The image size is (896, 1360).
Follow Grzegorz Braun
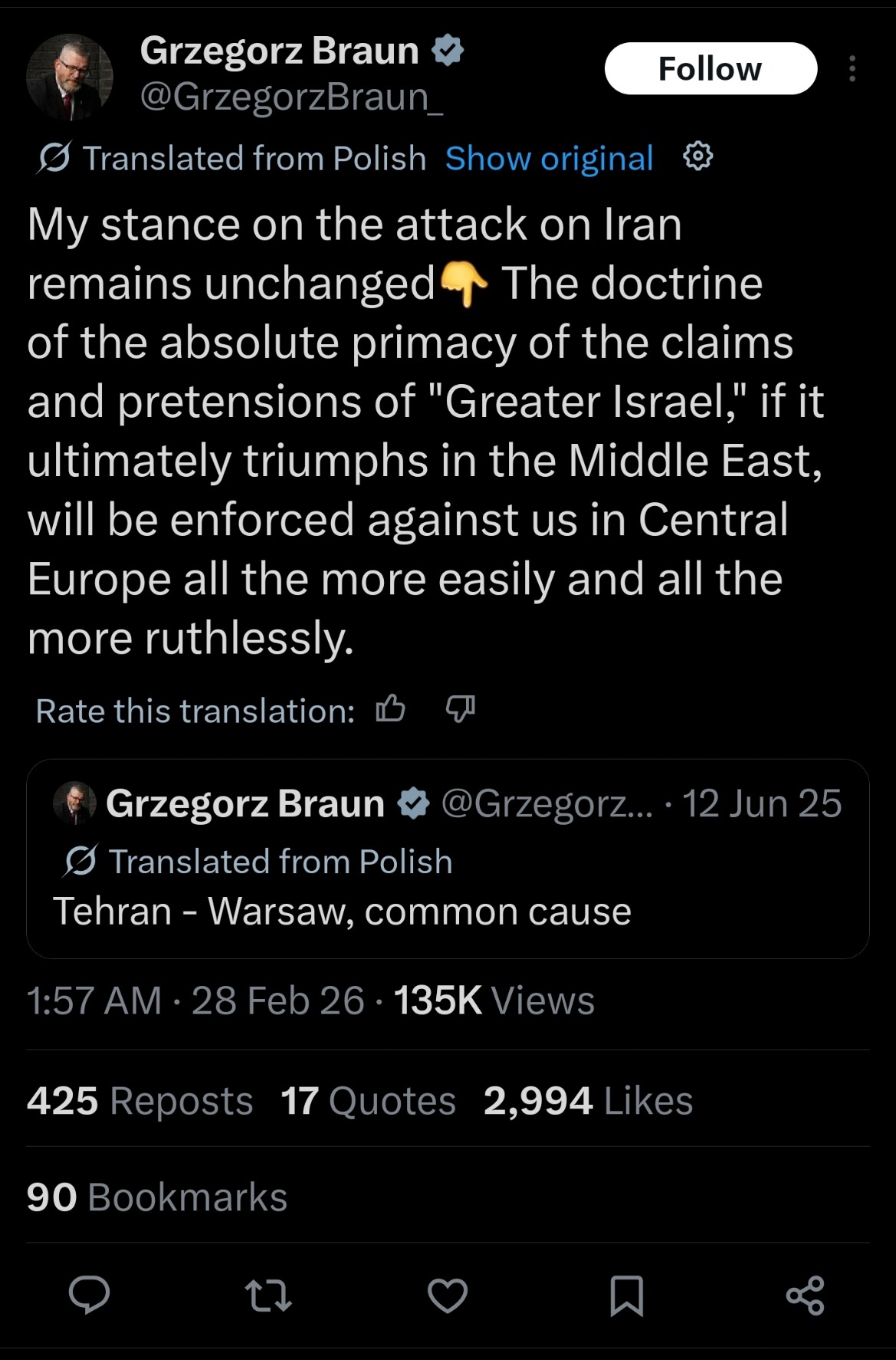click(711, 69)
